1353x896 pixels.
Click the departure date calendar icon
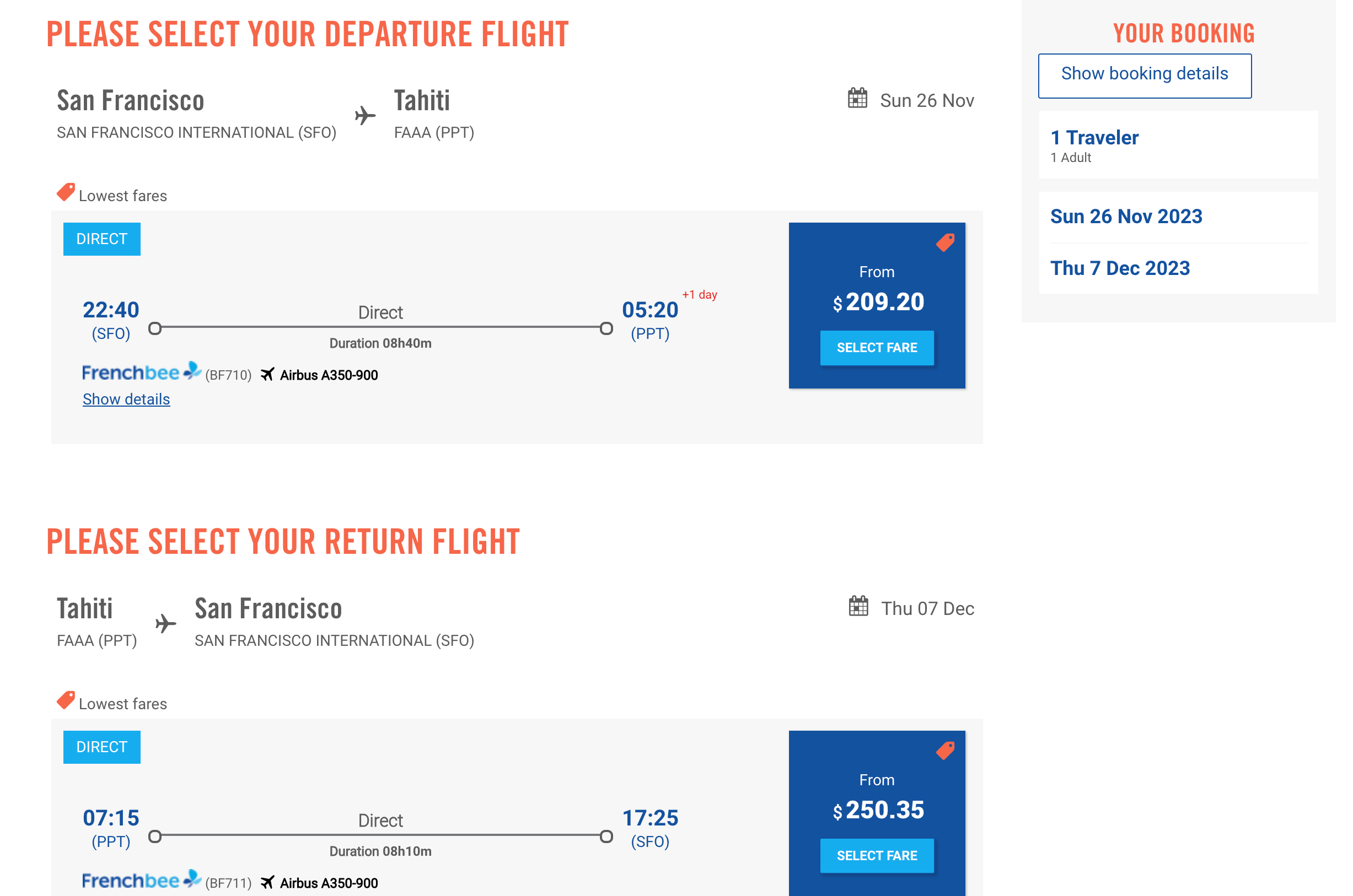pyautogui.click(x=857, y=98)
